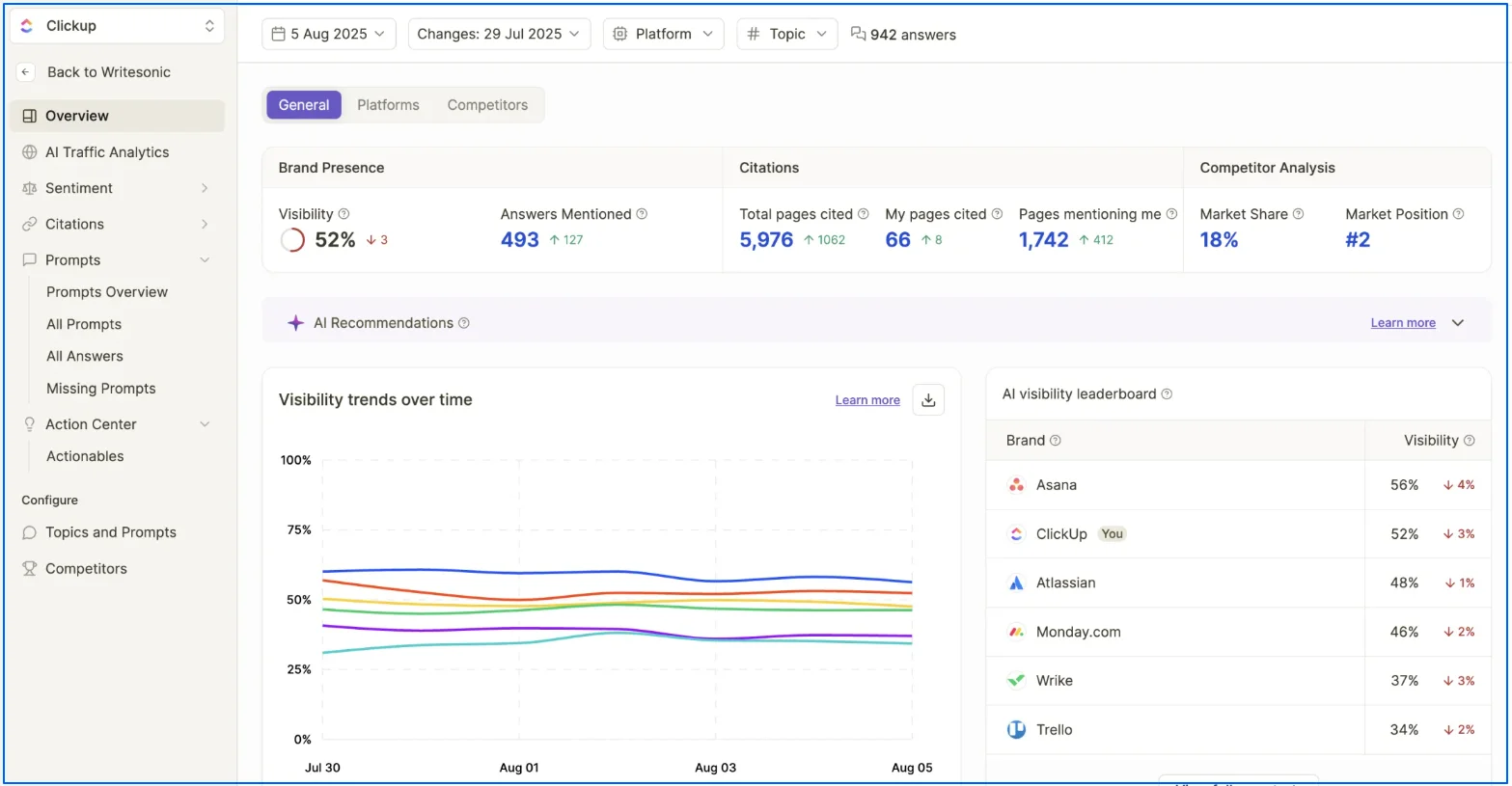Screen dimensions: 1512x786
Task: Click the Aug 03 chart axis label
Action: click(x=715, y=768)
